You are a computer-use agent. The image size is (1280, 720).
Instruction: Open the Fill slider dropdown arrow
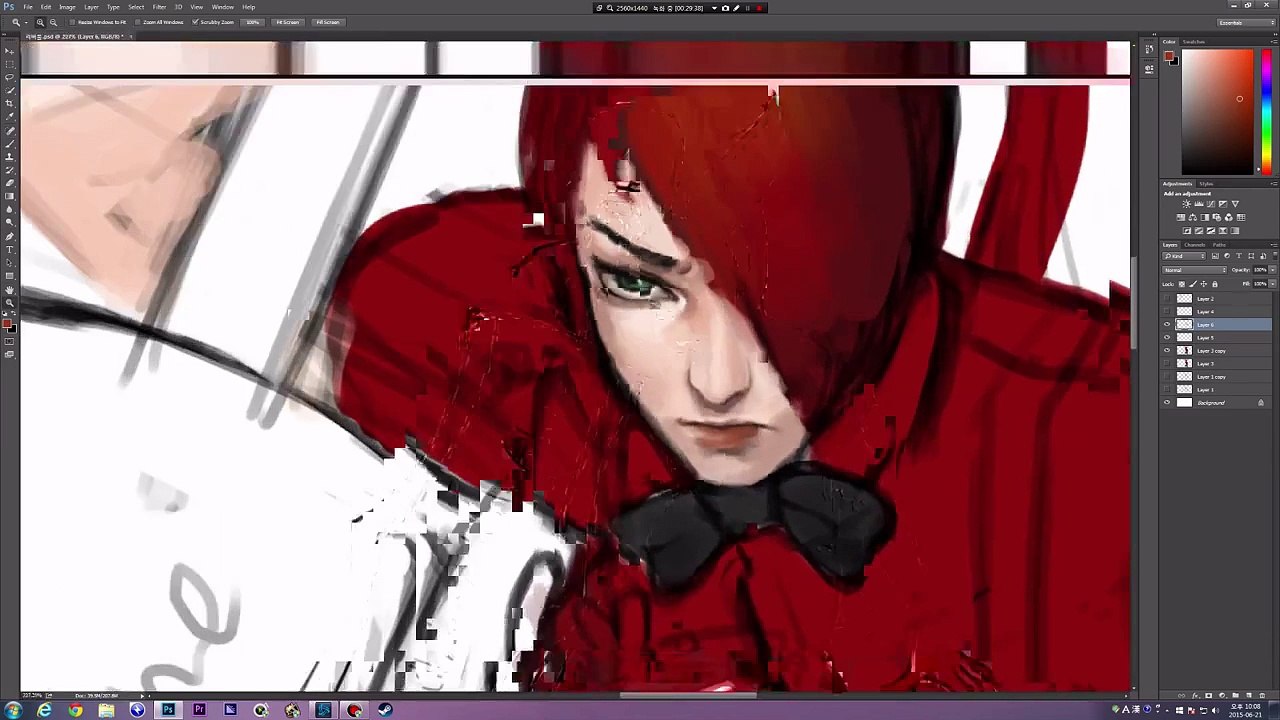coord(1271,284)
